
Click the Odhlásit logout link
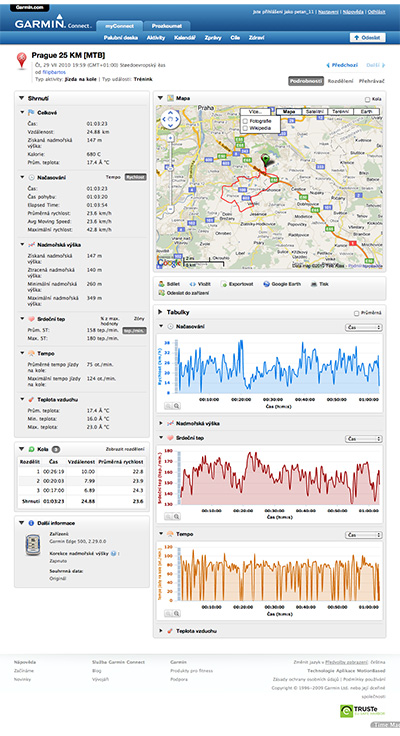pyautogui.click(x=377, y=11)
